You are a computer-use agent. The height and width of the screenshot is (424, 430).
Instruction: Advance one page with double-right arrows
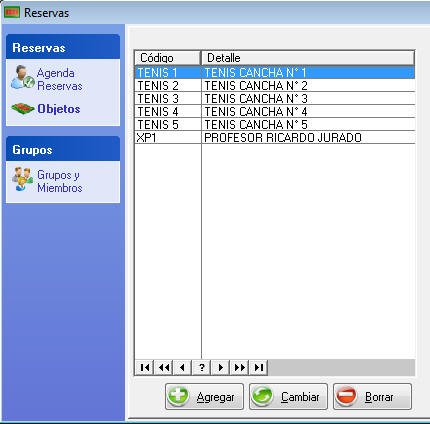pos(239,367)
